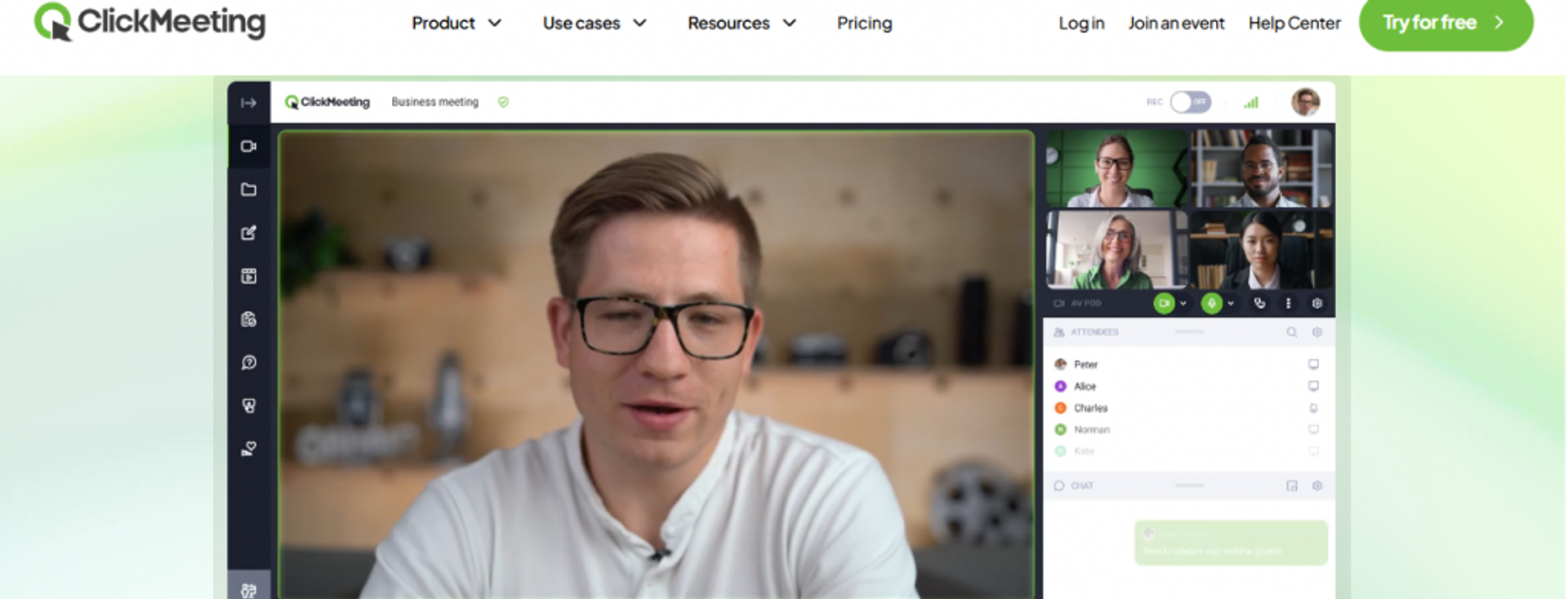Select the bearded man near bookshelf thumbnail
1568x599 pixels.
1261,168
